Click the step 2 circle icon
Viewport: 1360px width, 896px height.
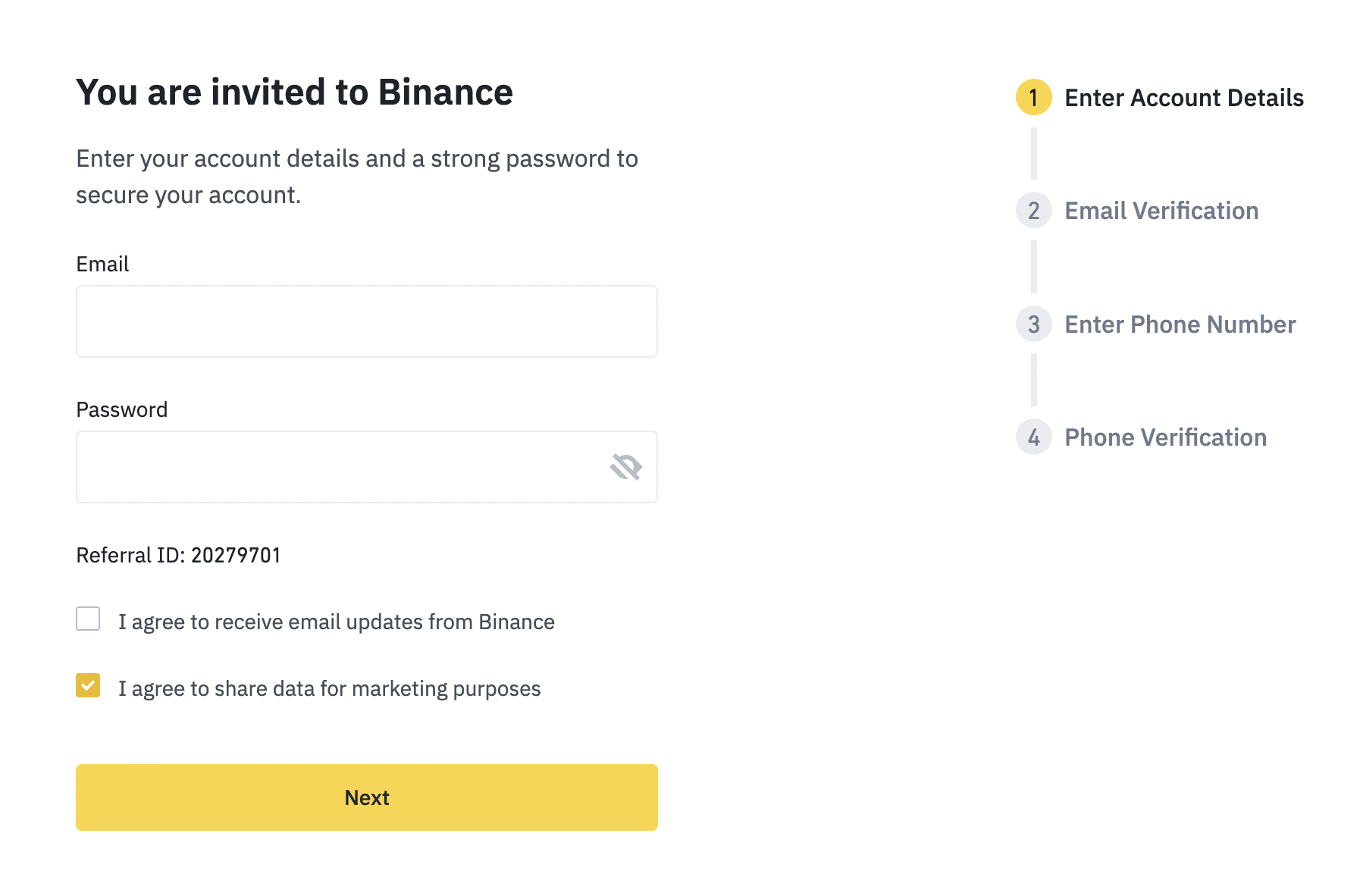(1033, 211)
